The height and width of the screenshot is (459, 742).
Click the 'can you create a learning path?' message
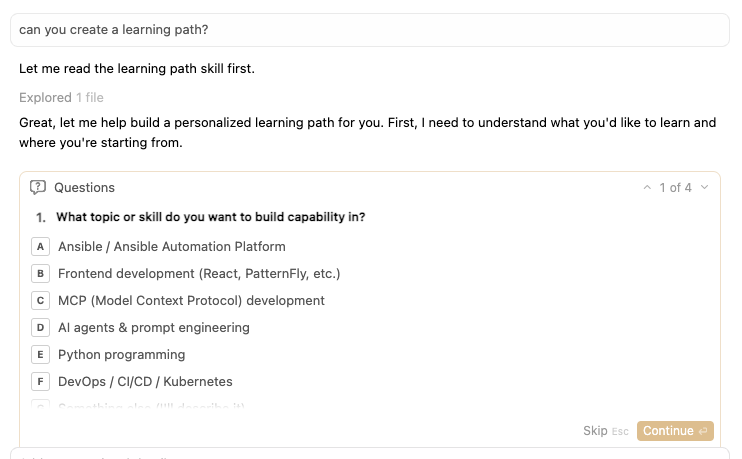click(114, 30)
